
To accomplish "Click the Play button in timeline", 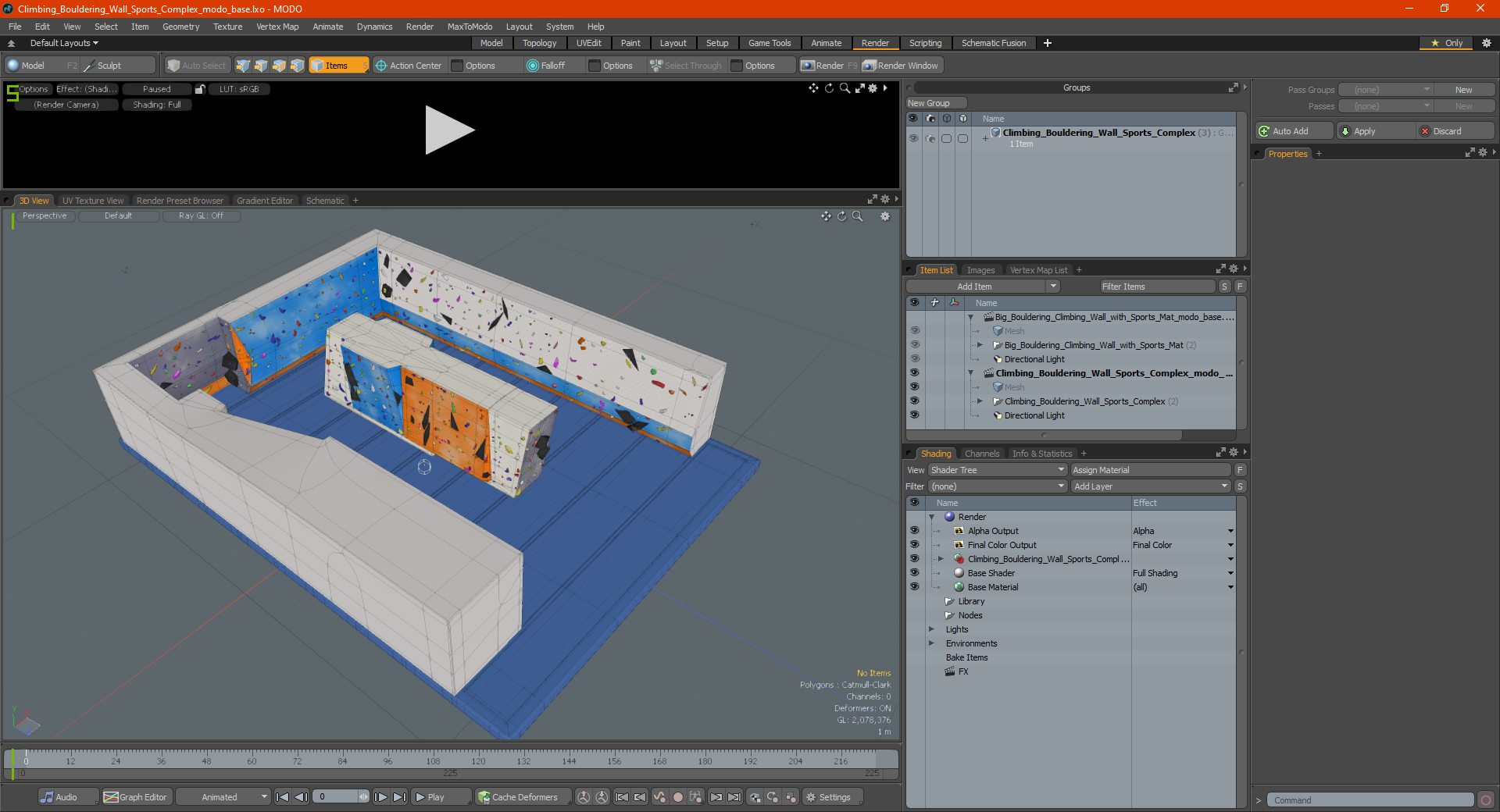I will [x=440, y=797].
